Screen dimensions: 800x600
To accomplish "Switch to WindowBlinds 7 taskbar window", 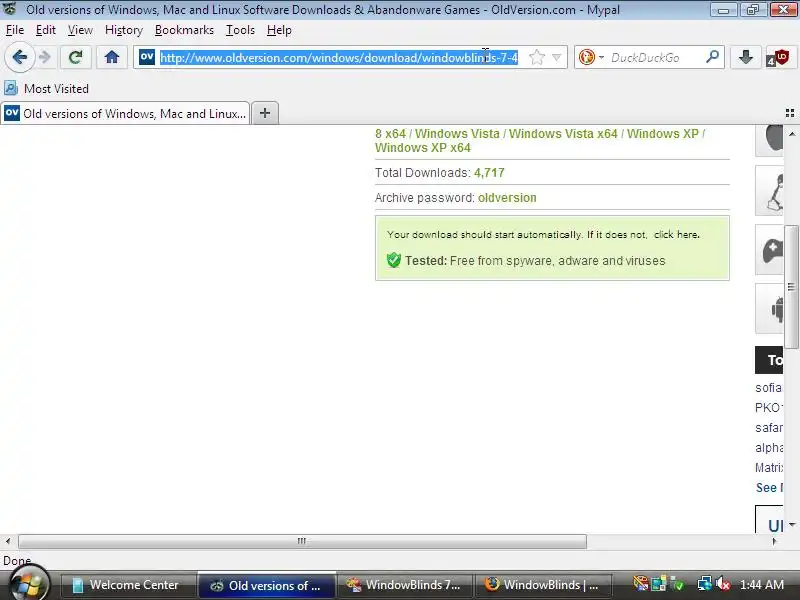I will (405, 585).
